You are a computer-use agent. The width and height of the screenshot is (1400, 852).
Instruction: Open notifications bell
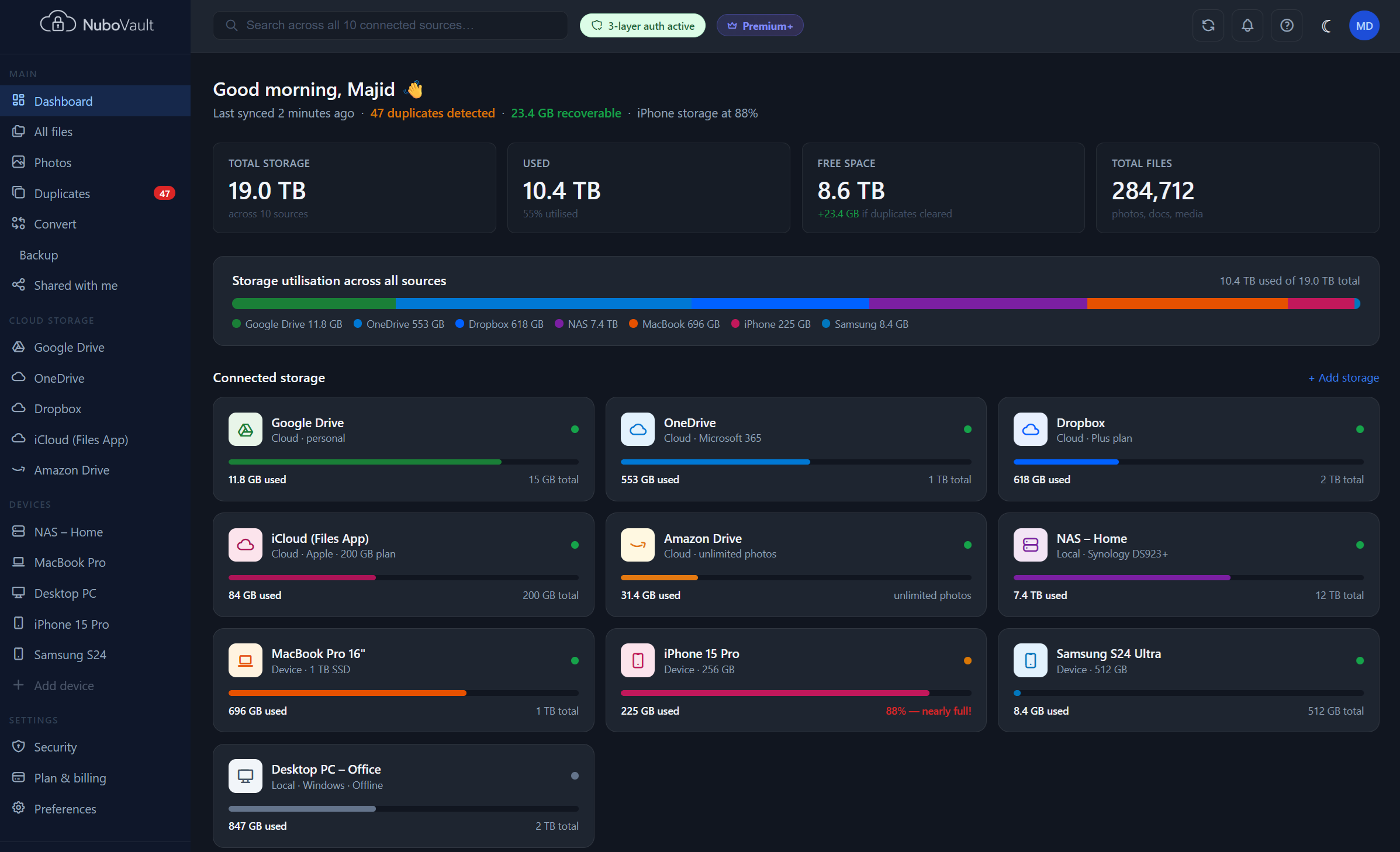click(x=1247, y=26)
